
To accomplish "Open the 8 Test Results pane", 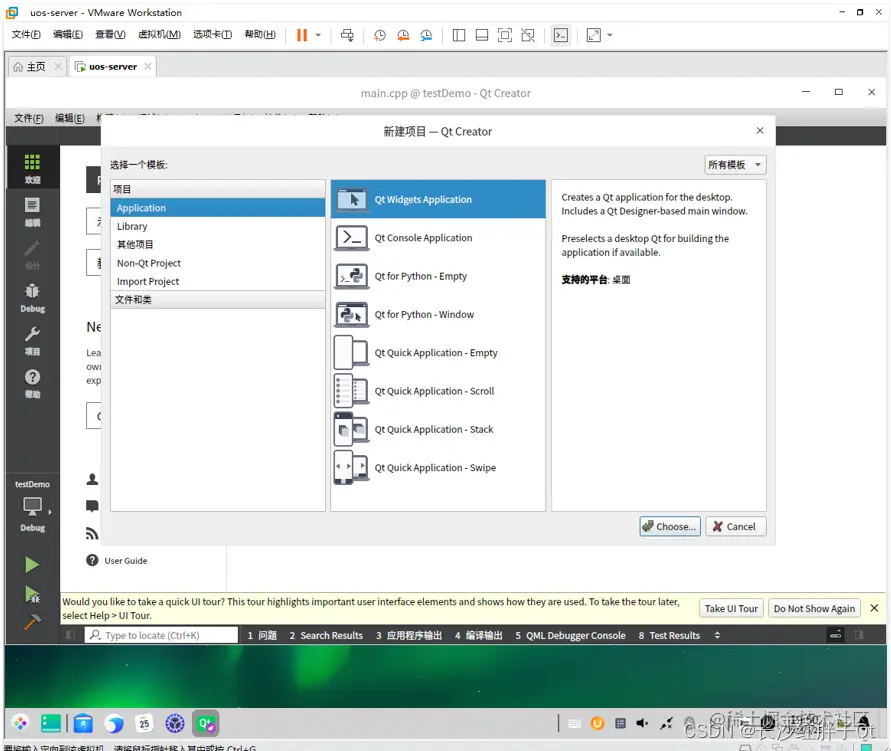I will point(669,635).
